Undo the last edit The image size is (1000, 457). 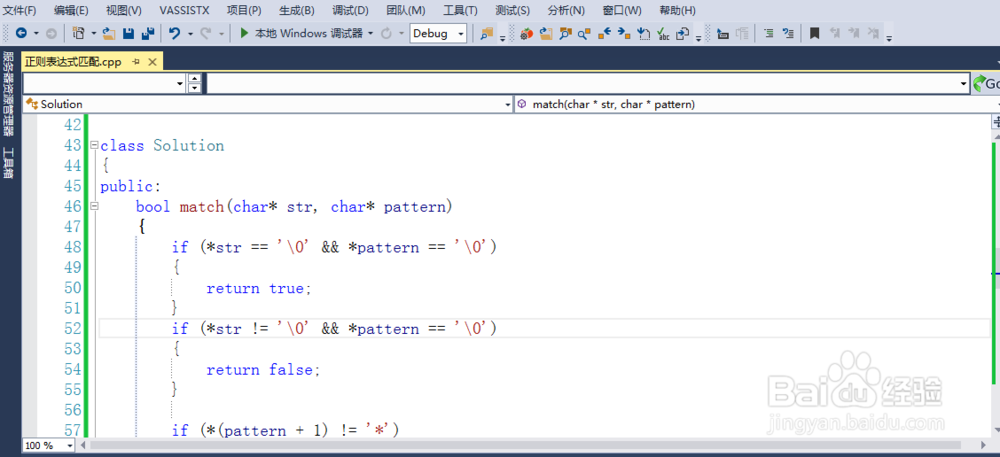pyautogui.click(x=174, y=33)
